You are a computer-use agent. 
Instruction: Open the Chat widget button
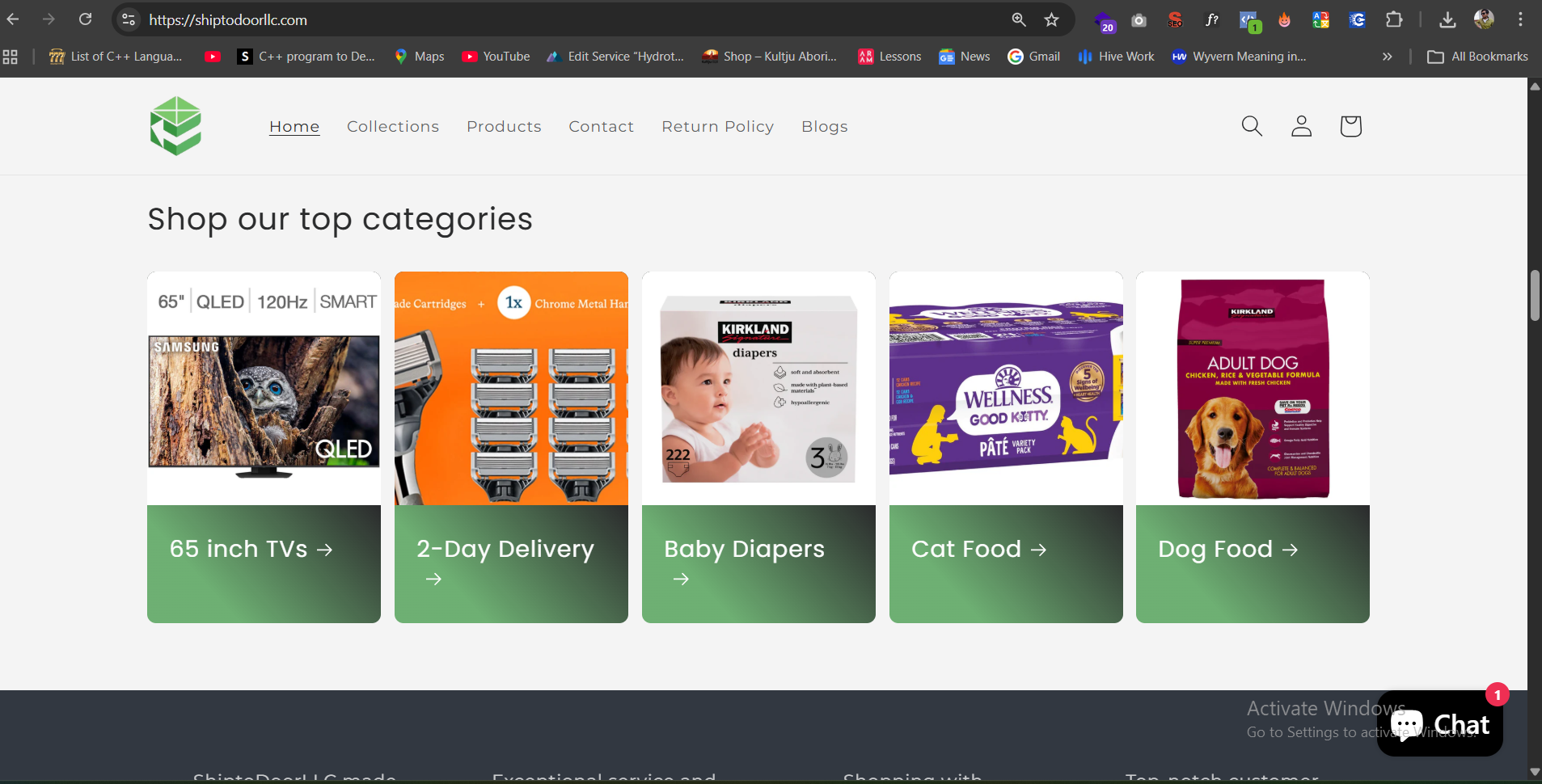click(x=1440, y=723)
